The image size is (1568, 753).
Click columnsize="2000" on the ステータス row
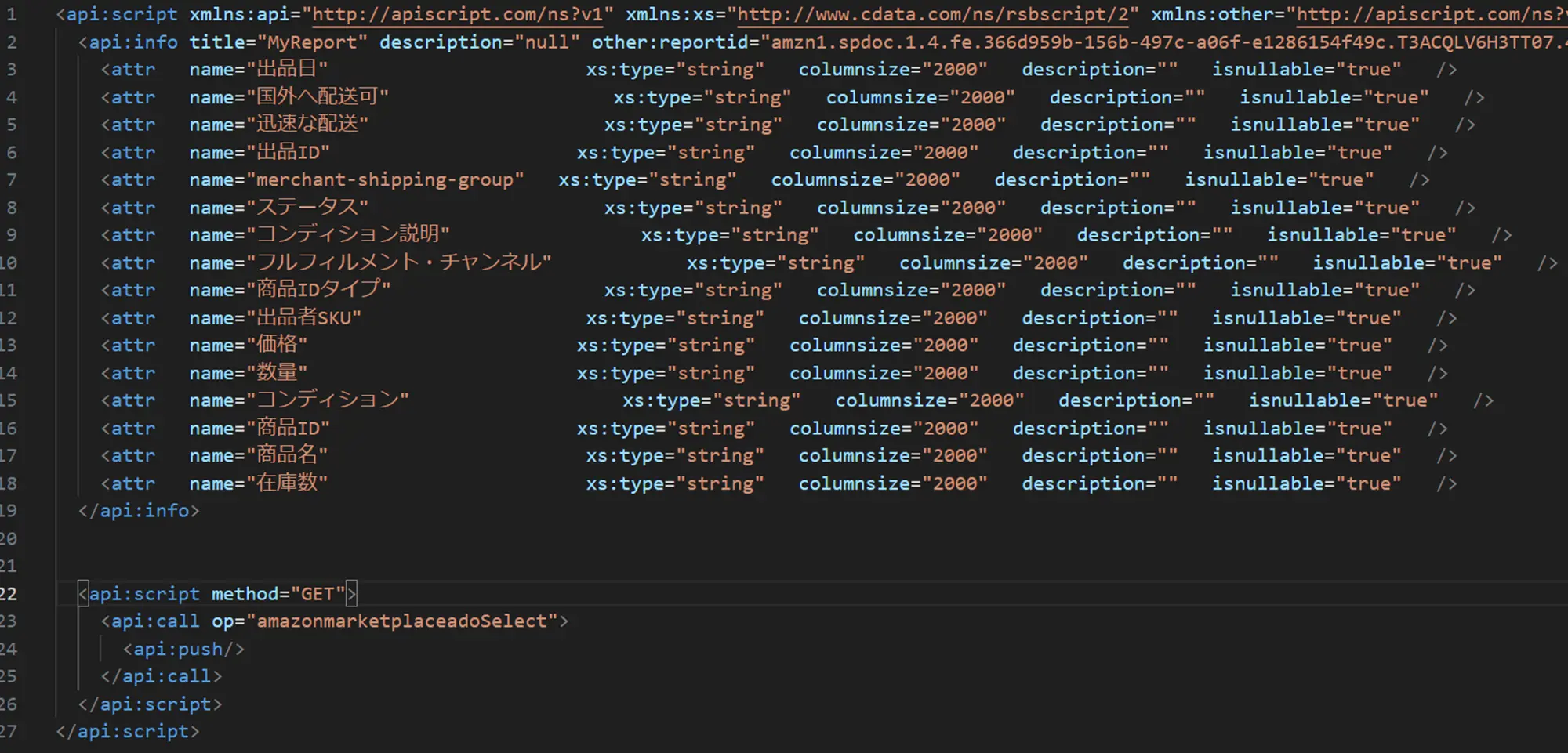click(x=911, y=208)
